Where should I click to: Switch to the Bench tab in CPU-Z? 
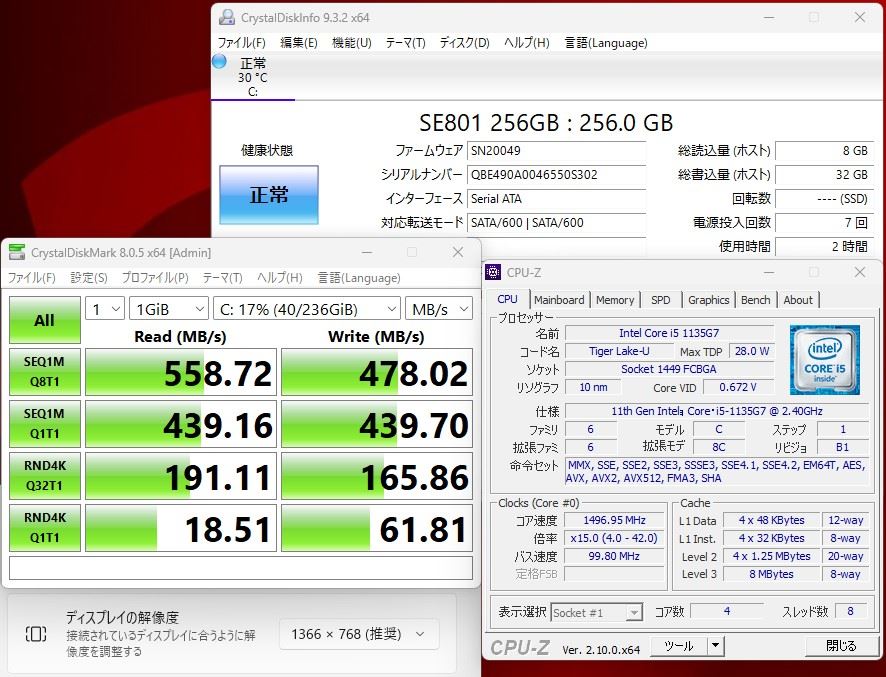[755, 300]
